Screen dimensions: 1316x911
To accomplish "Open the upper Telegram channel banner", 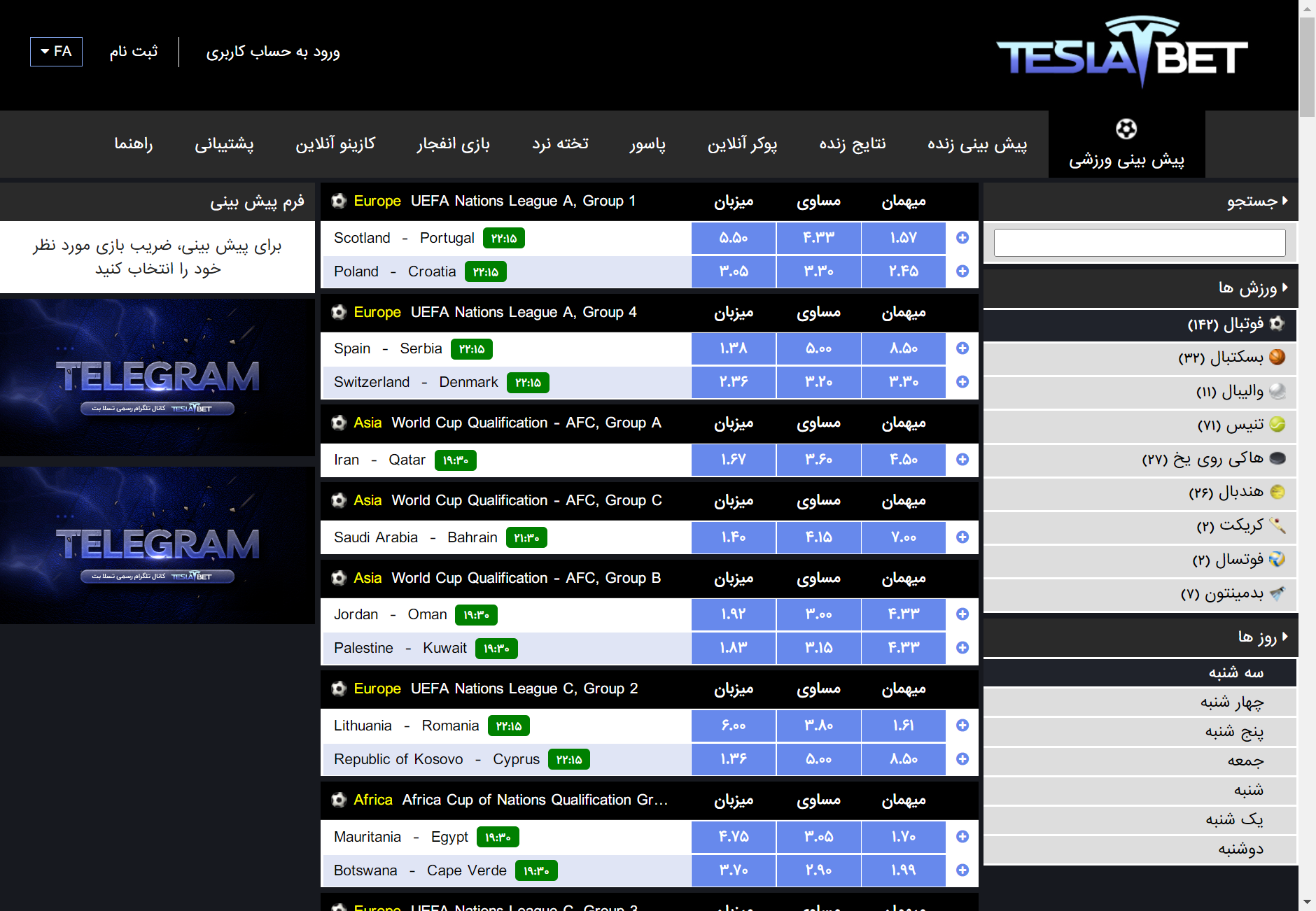I will 157,378.
